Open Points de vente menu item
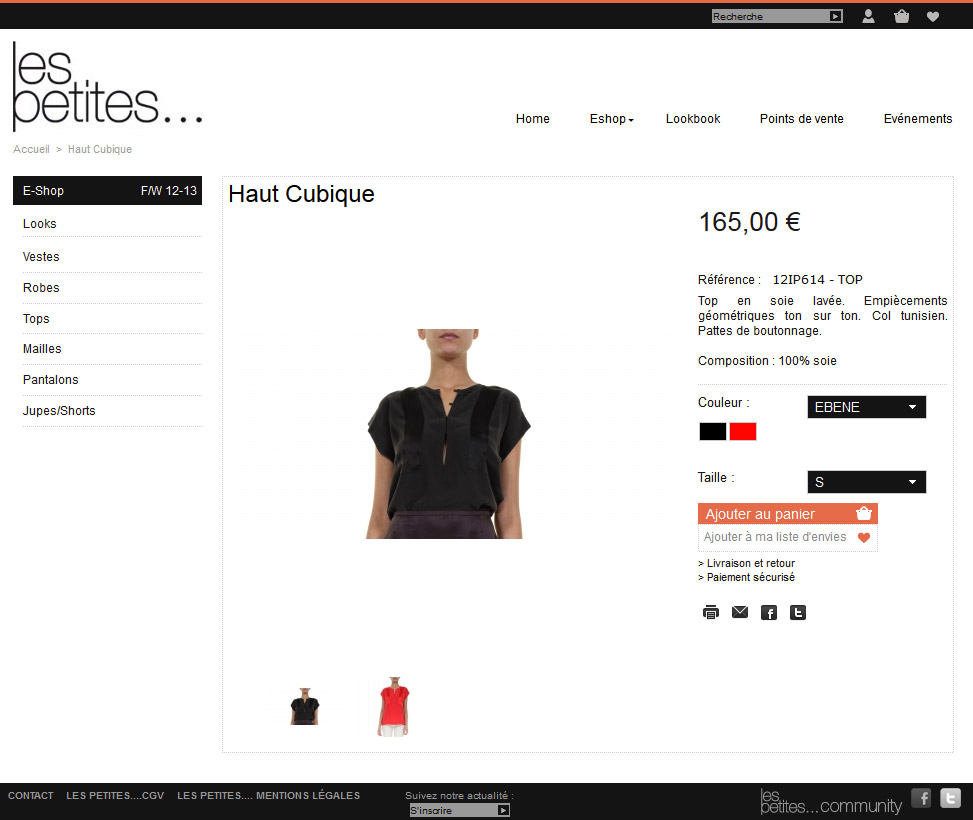 coord(801,119)
